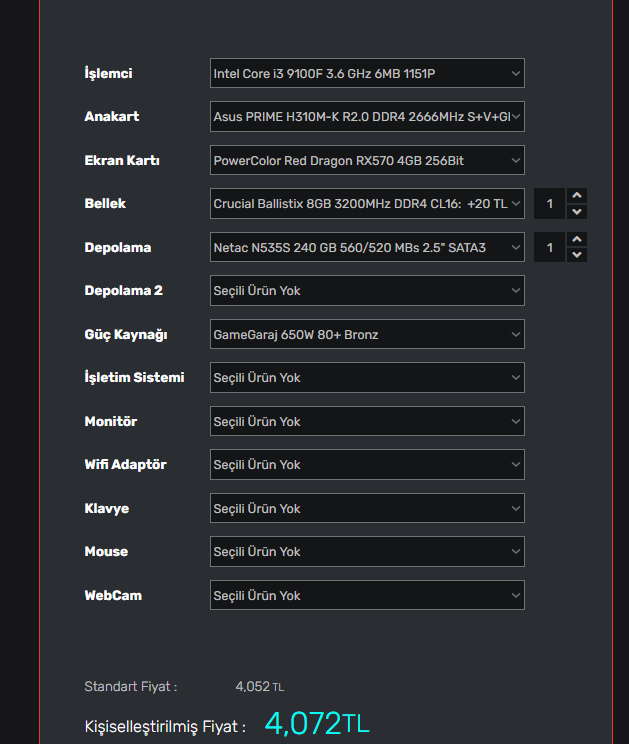This screenshot has height=744, width=629.
Task: Decrease the Depolama quantity with down arrow
Action: coord(576,255)
